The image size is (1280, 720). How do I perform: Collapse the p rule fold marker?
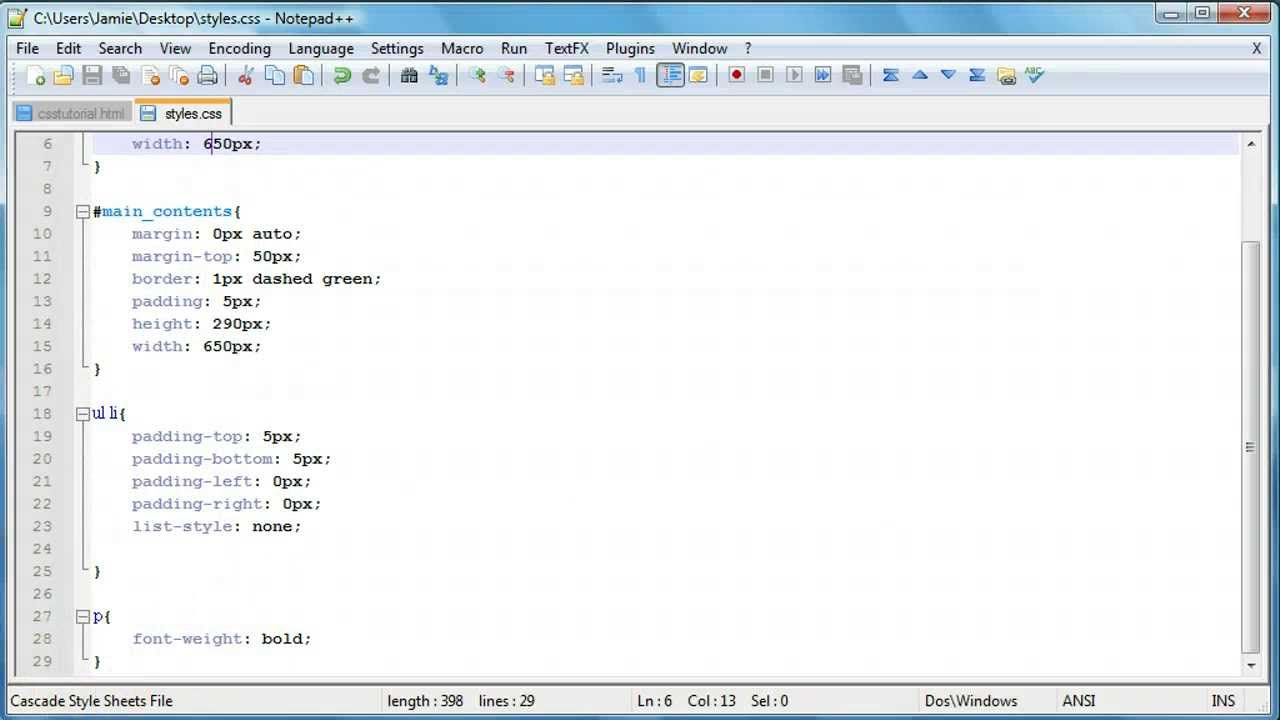pyautogui.click(x=83, y=616)
